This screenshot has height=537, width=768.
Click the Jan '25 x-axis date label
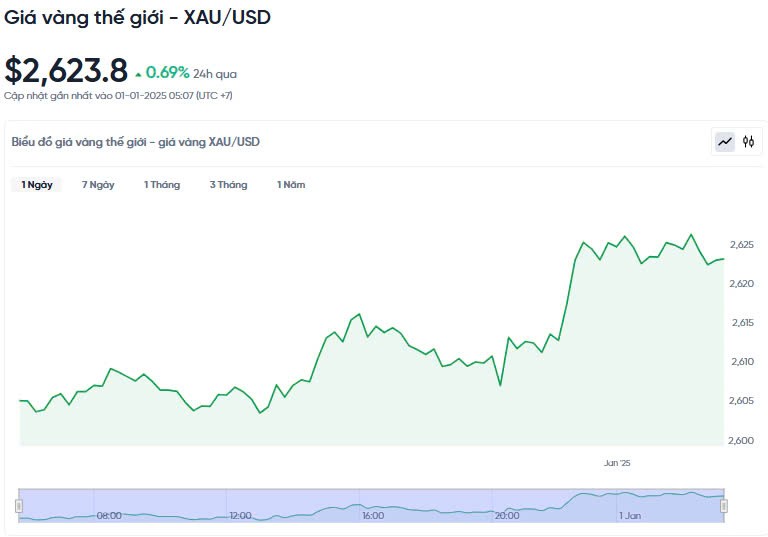pos(618,463)
